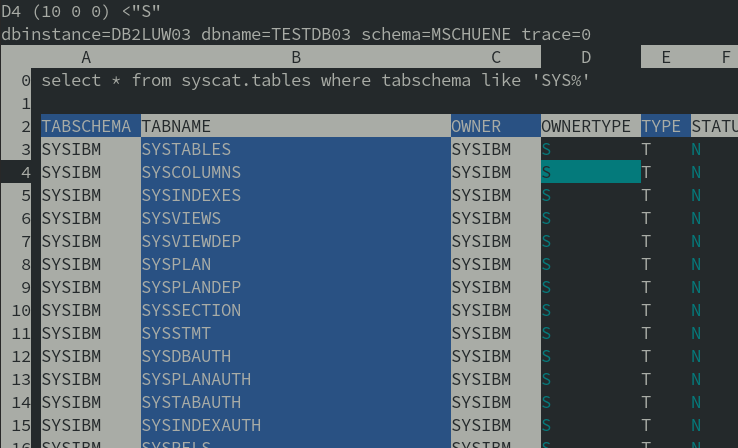Select row number 10 header
The width and height of the screenshot is (738, 448).
point(22,310)
